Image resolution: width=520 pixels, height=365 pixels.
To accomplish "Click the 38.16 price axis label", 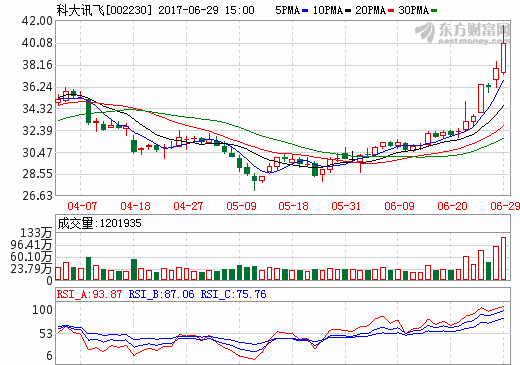I will coord(37,65).
